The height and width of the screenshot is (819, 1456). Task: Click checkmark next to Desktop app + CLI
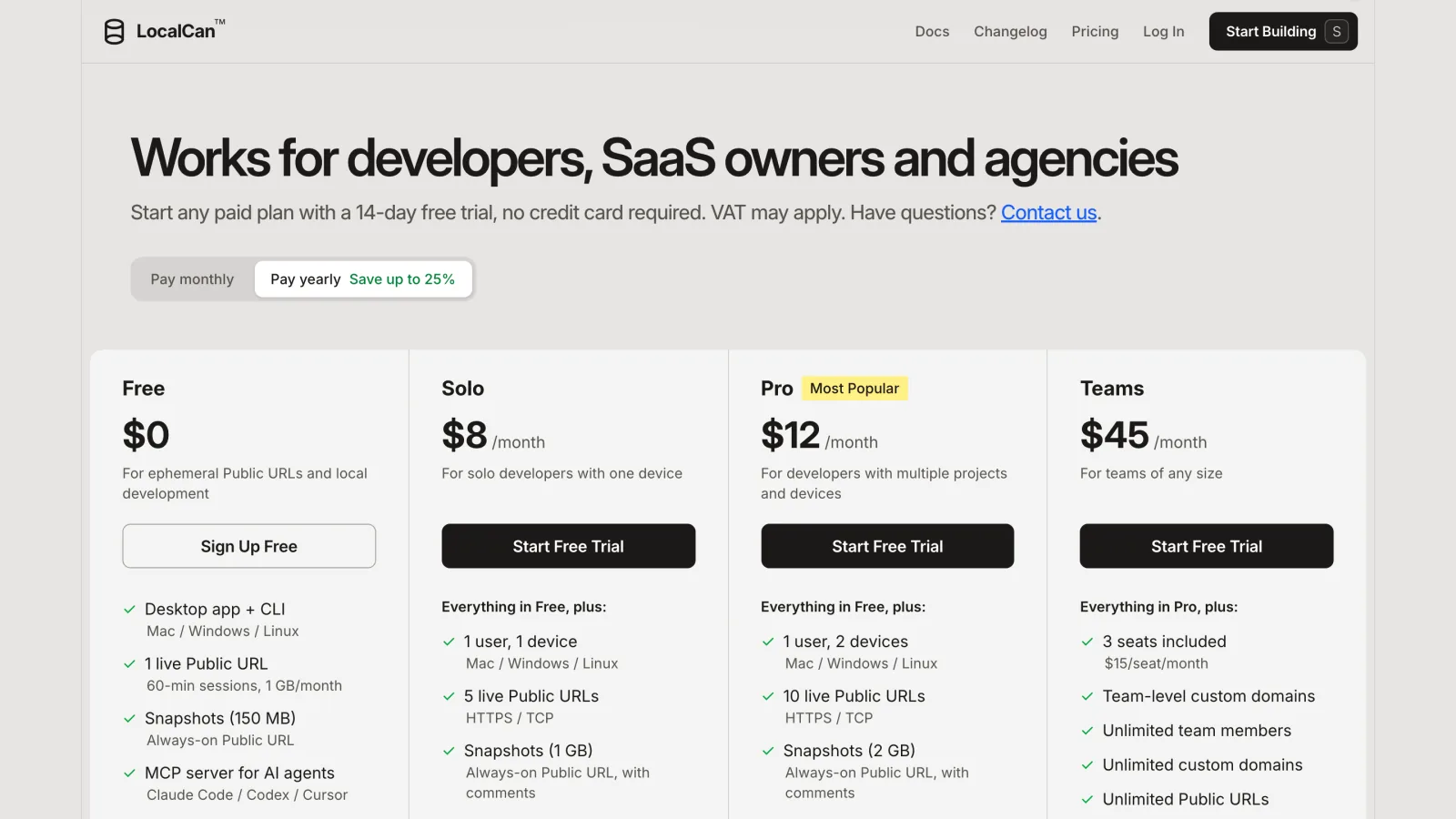tap(129, 610)
